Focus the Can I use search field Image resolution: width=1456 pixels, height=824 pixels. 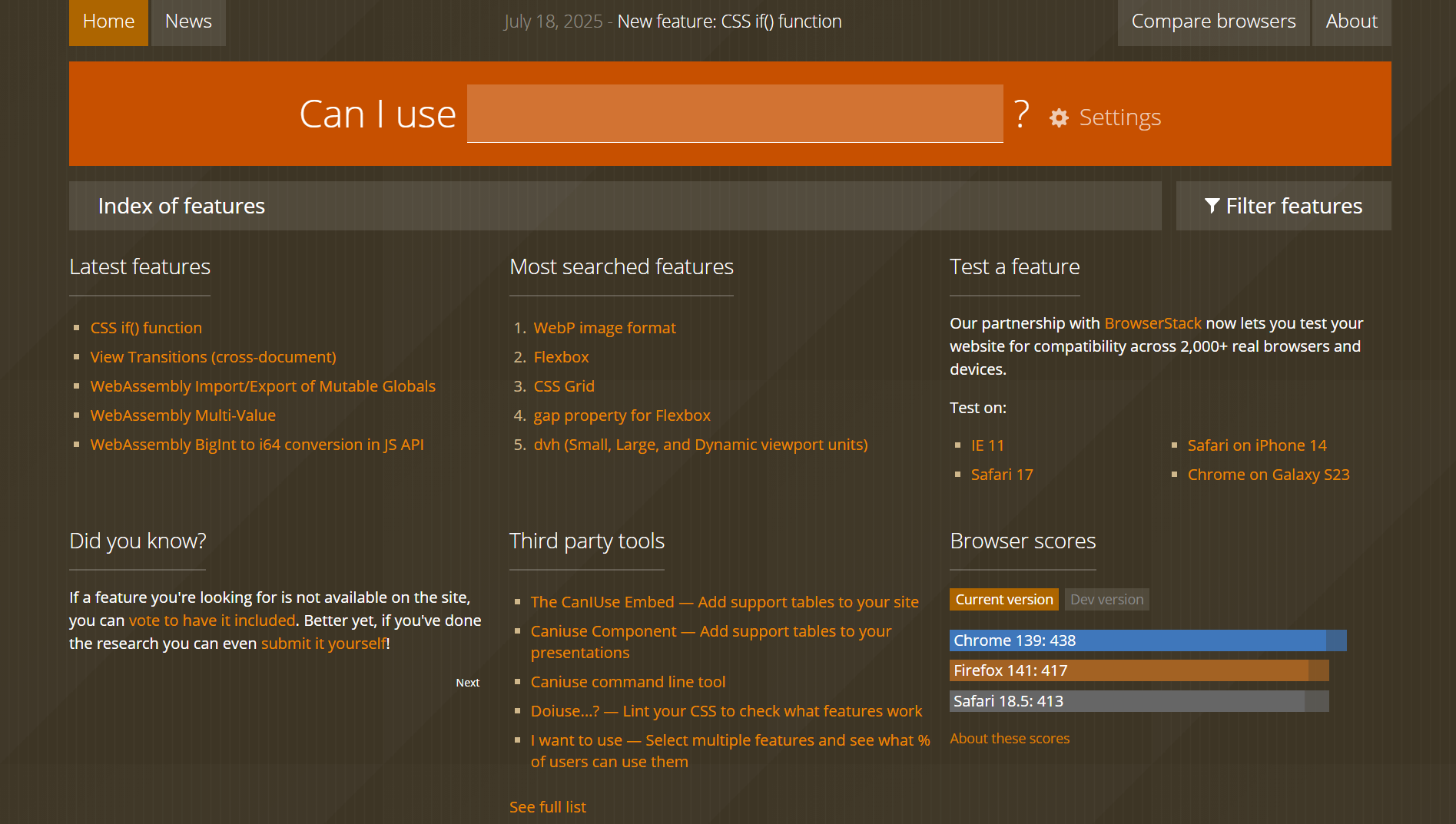pos(735,114)
